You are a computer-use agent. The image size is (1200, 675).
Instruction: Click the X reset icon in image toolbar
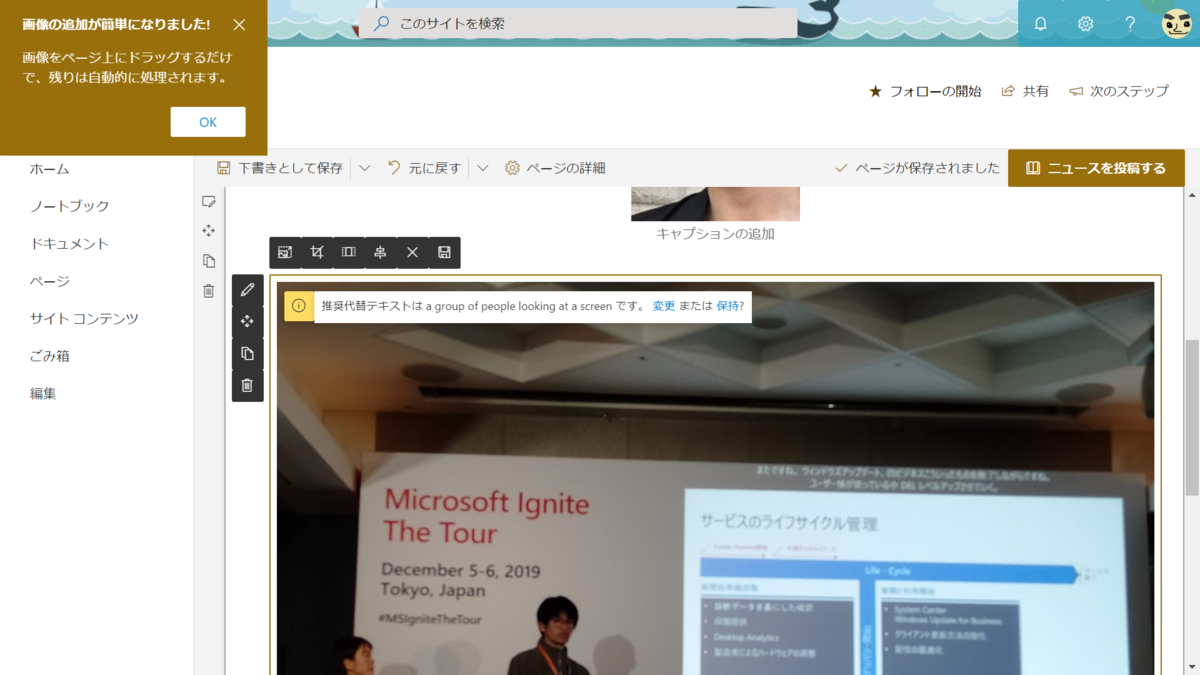(412, 253)
